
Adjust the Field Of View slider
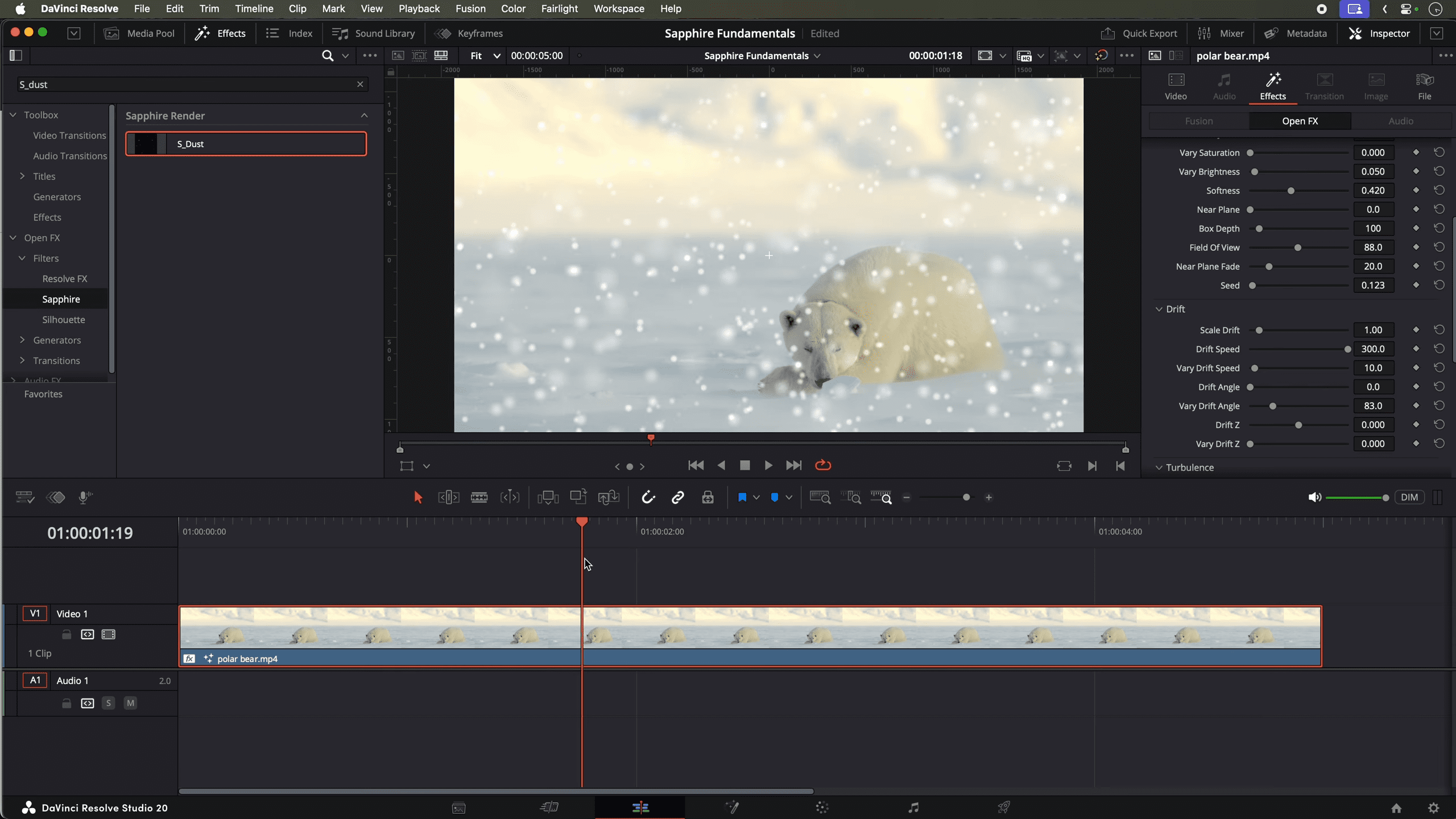1297,247
